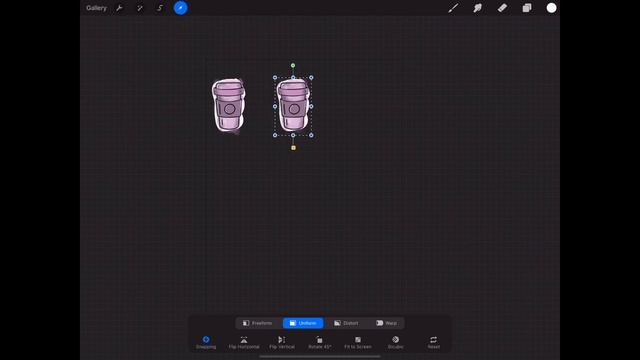This screenshot has width=640, height=360.
Task: Open the Actions wrench menu
Action: click(119, 8)
